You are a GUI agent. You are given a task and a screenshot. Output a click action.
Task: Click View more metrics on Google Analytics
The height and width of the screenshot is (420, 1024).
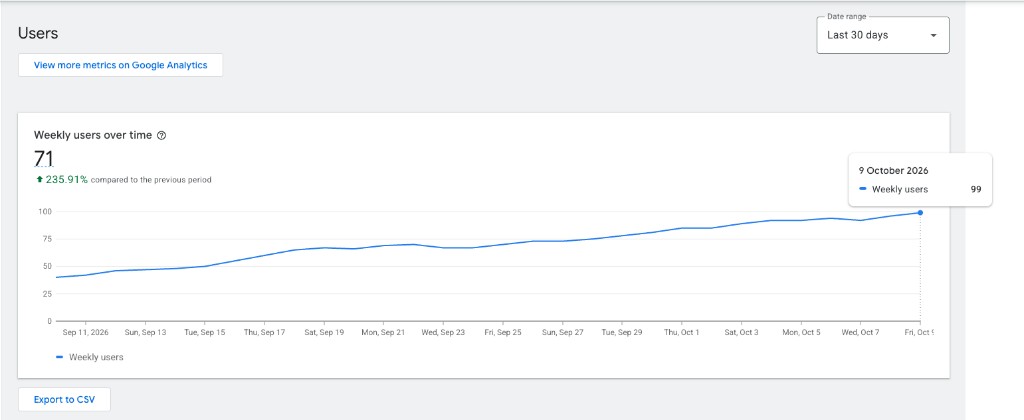[120, 65]
